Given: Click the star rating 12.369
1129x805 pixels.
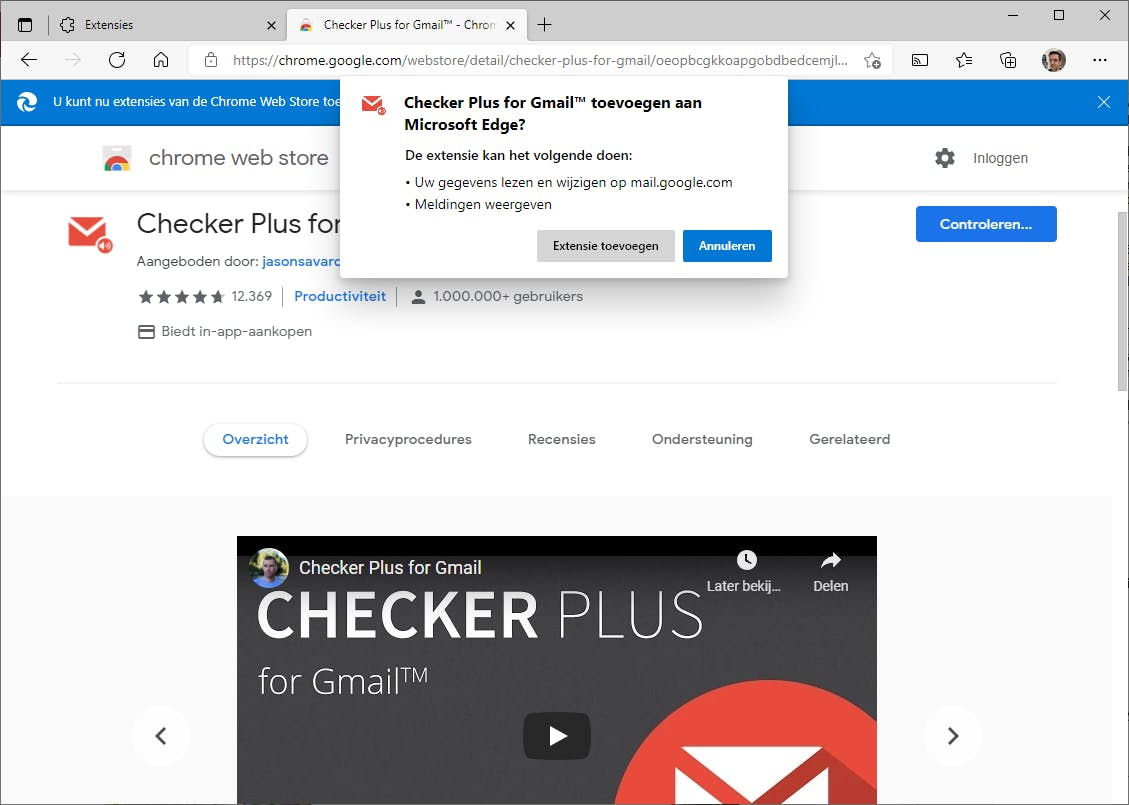Looking at the screenshot, I should (205, 297).
